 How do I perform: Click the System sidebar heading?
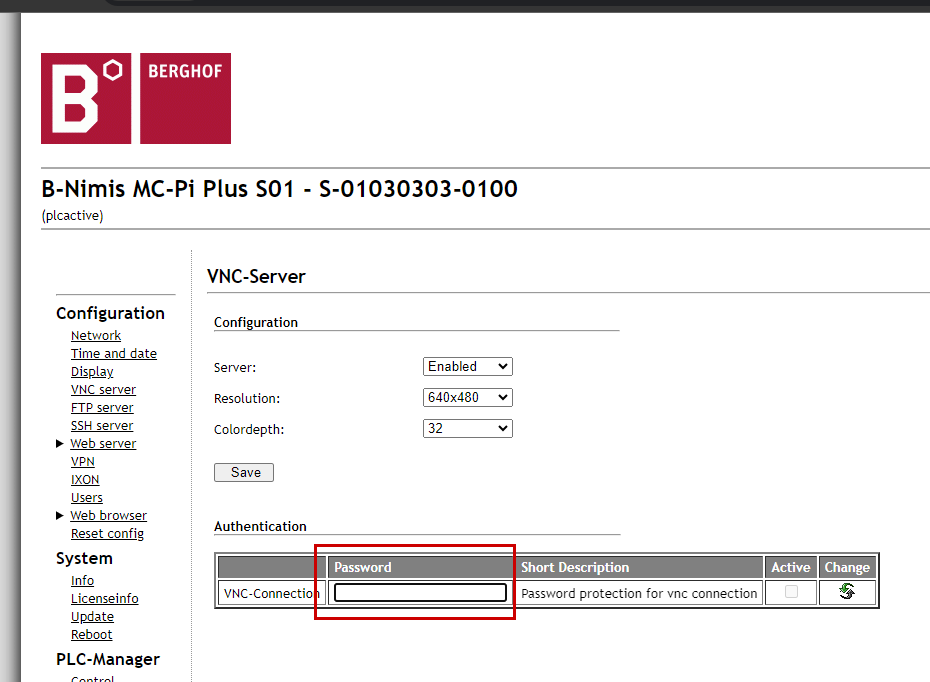tap(84, 558)
